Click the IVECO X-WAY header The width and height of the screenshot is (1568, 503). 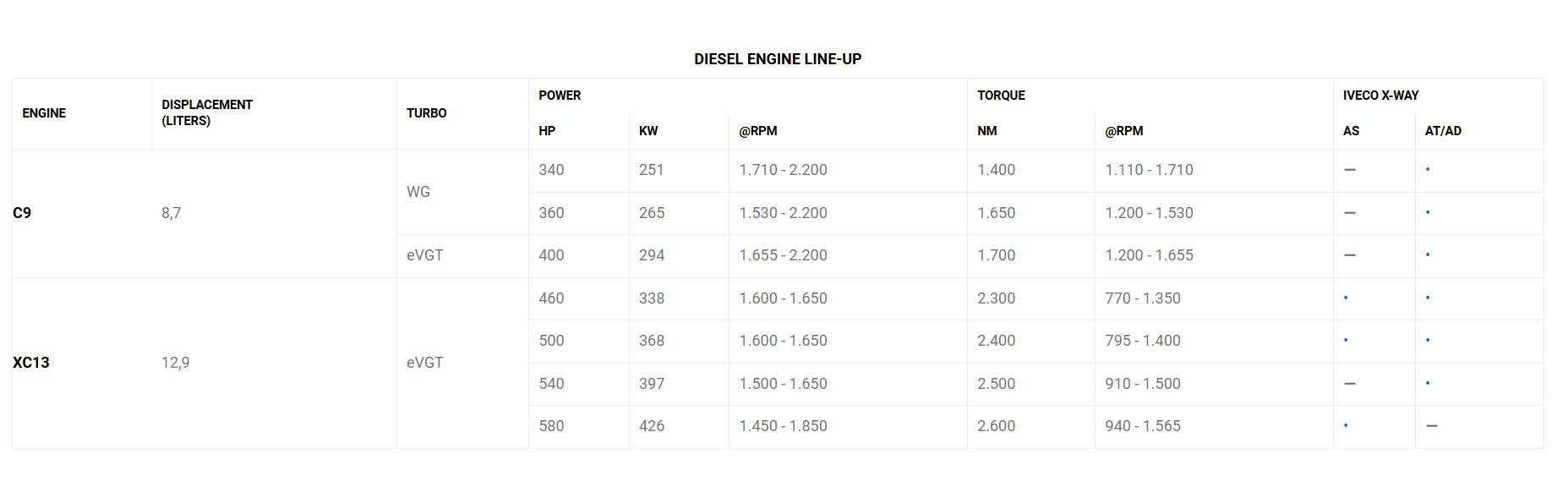tap(1380, 96)
